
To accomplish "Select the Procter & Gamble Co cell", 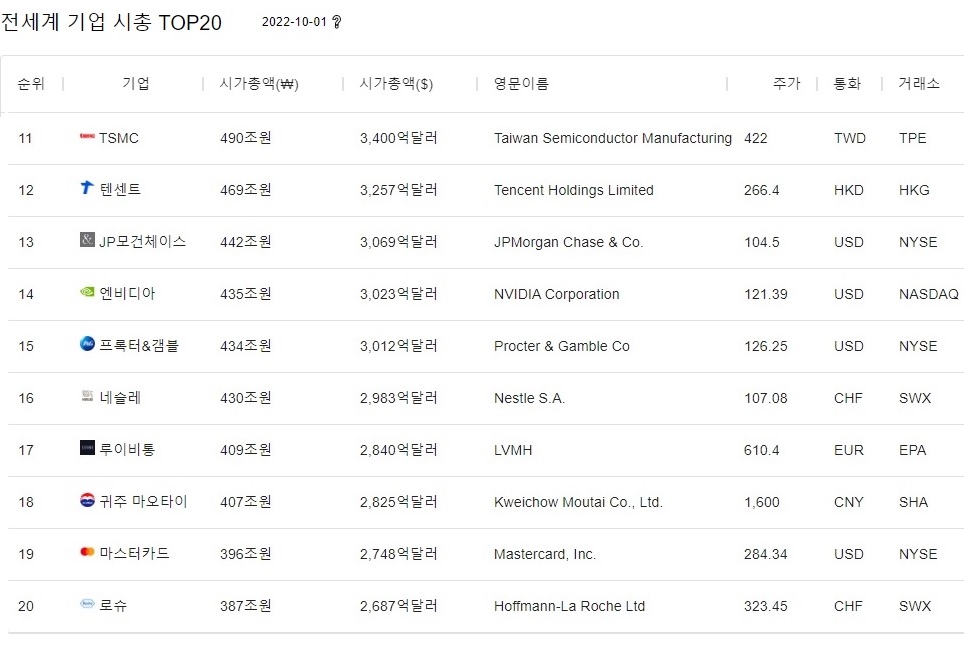I will point(562,346).
